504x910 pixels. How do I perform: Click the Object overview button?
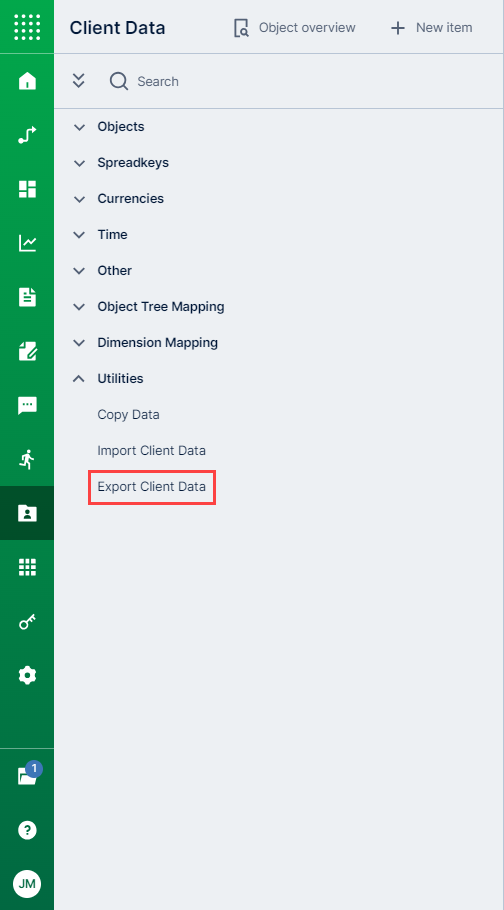pyautogui.click(x=294, y=27)
